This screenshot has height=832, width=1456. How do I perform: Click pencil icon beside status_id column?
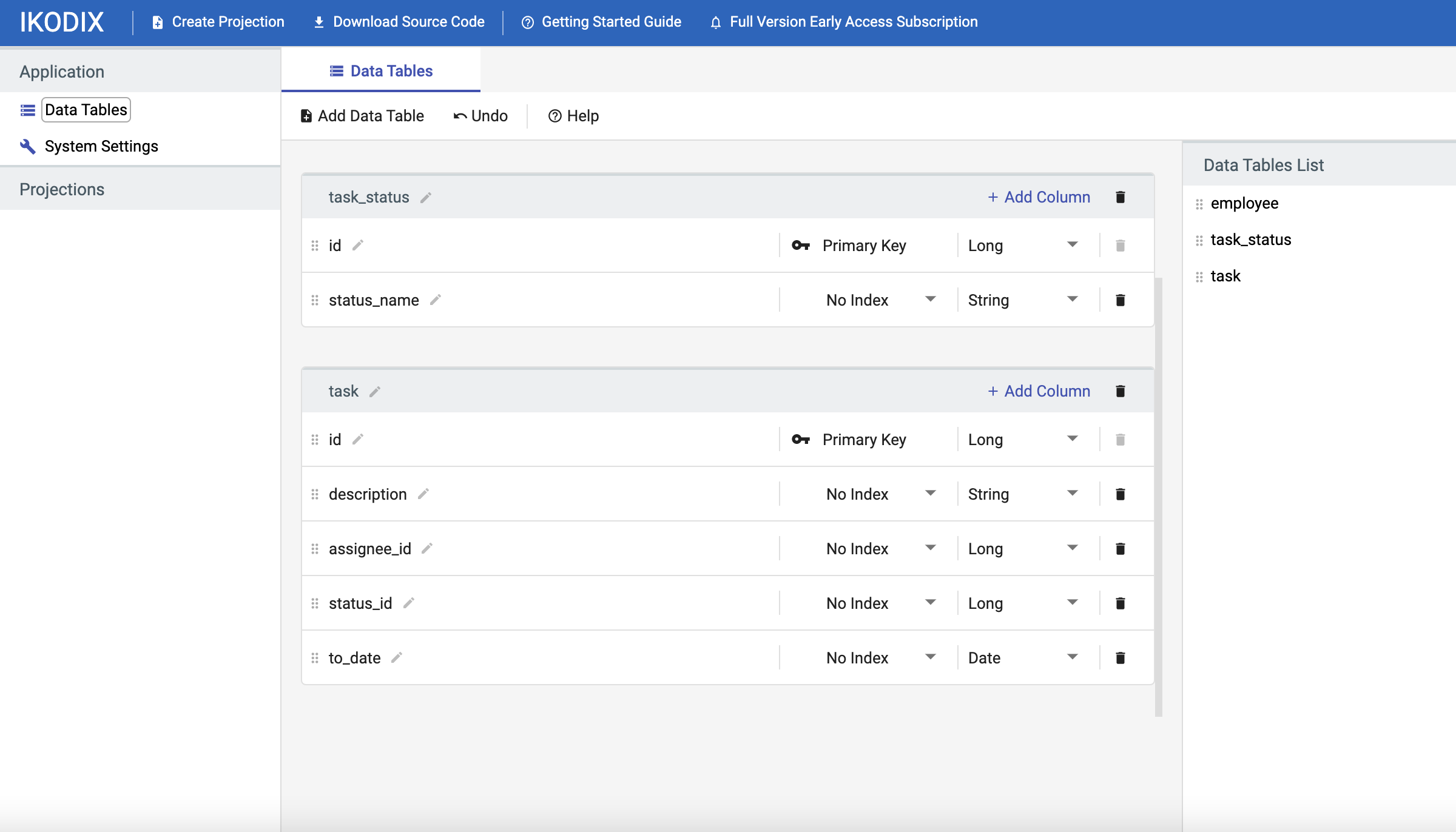(409, 603)
